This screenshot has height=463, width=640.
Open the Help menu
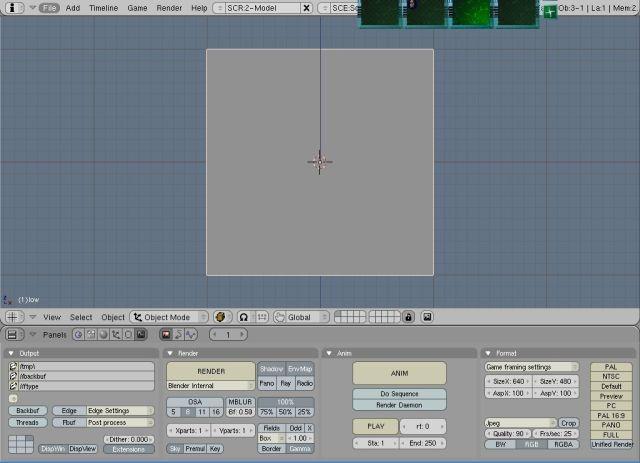pyautogui.click(x=199, y=8)
